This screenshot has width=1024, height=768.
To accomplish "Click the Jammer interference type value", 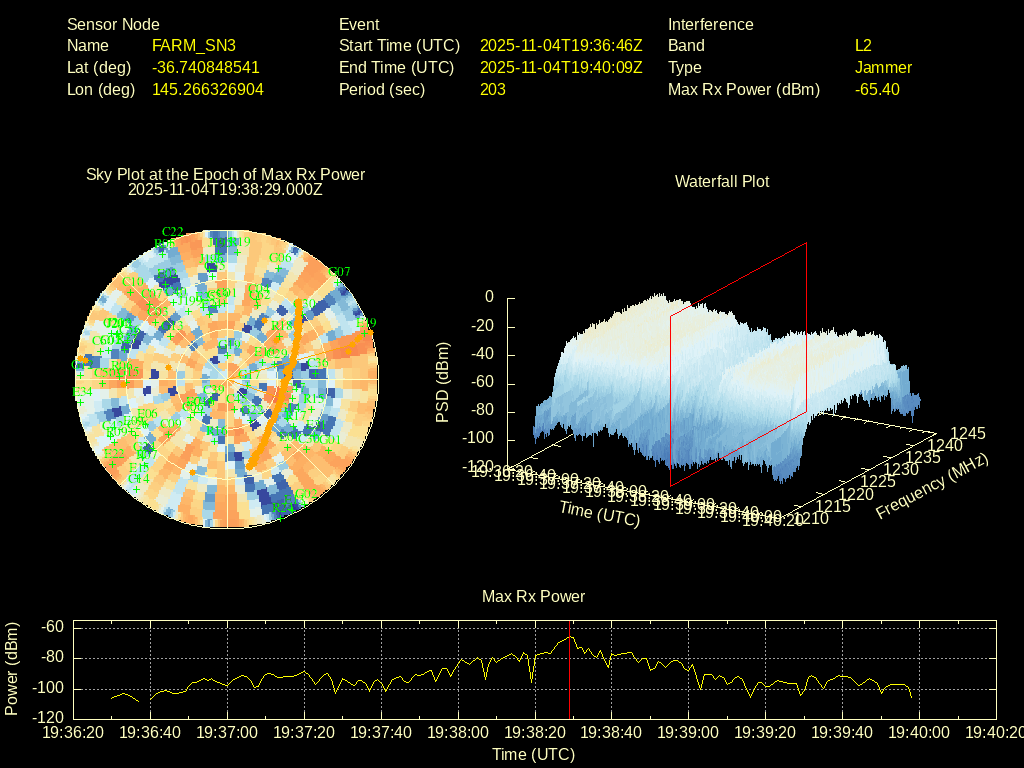I will pyautogui.click(x=883, y=67).
